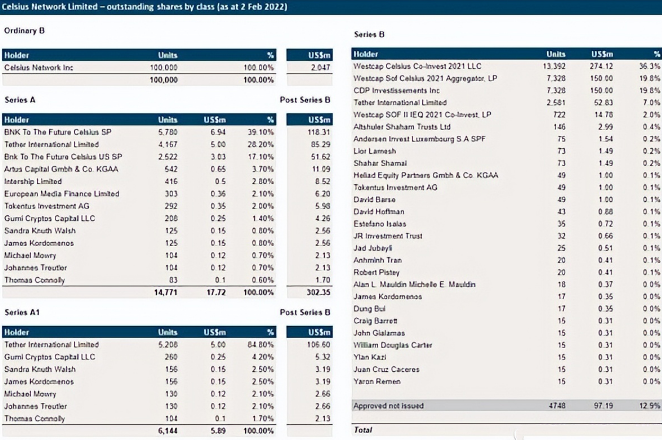Click 'Bnk To The Future Celsius US SP' holder

[63, 157]
